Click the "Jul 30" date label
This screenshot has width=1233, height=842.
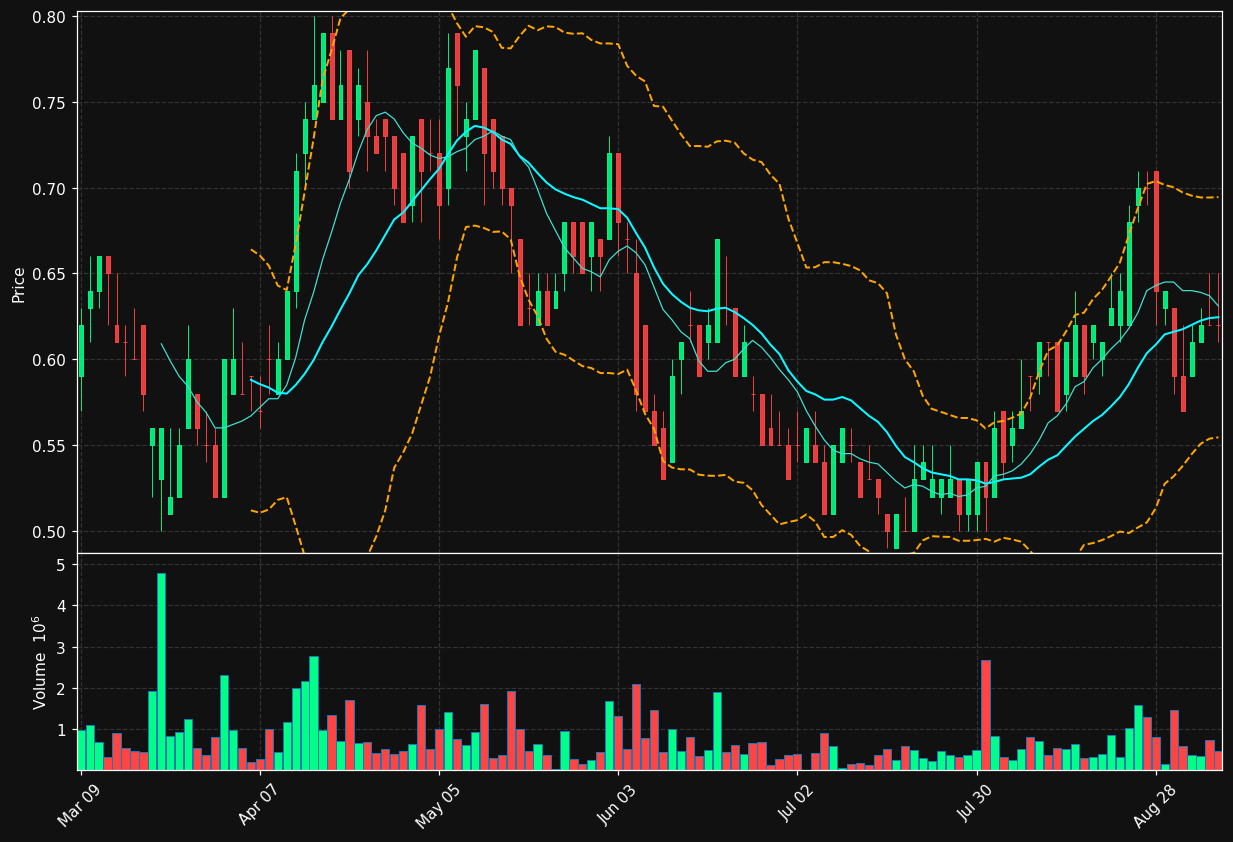[975, 804]
